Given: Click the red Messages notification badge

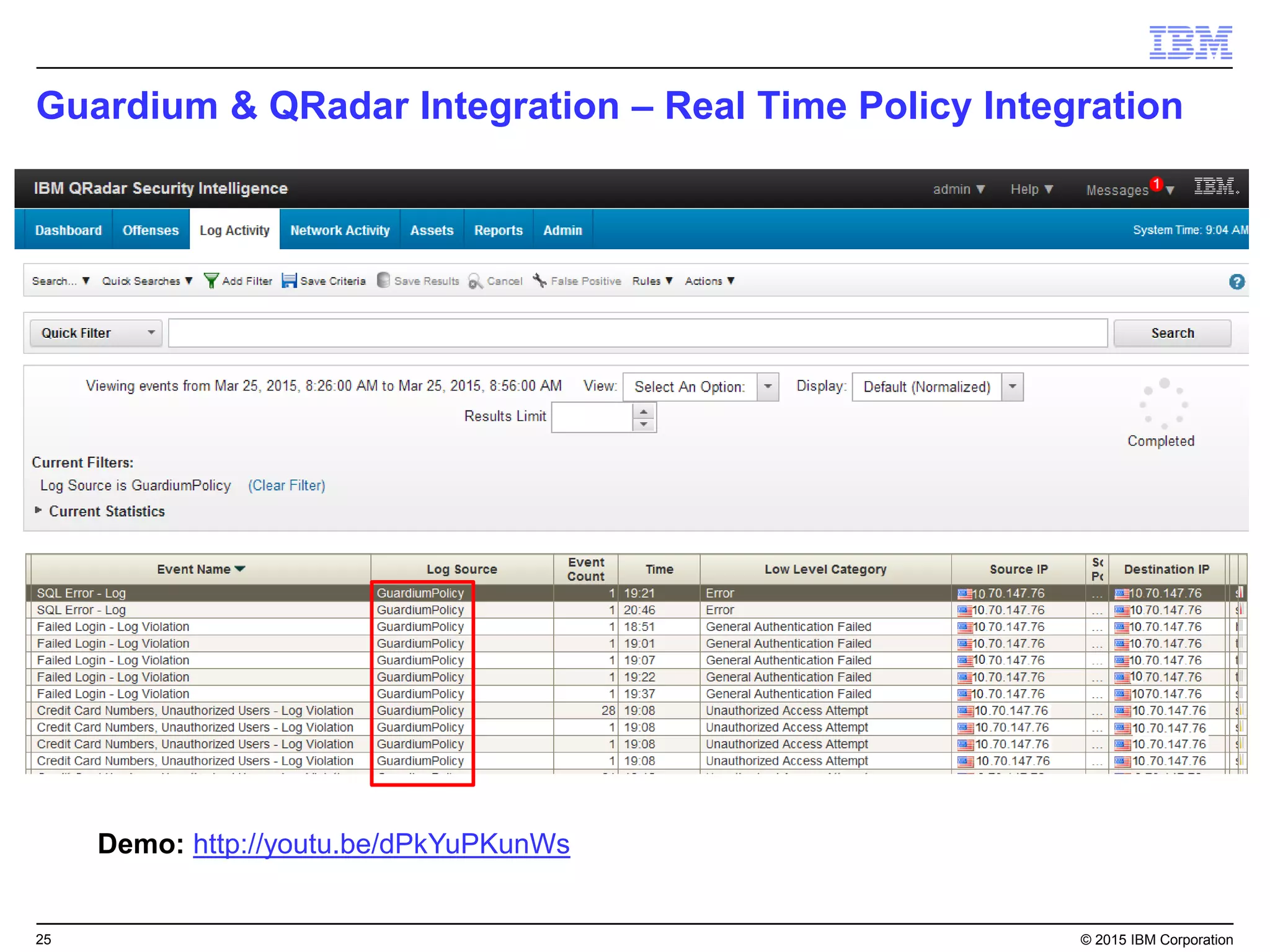Looking at the screenshot, I should point(1155,184).
